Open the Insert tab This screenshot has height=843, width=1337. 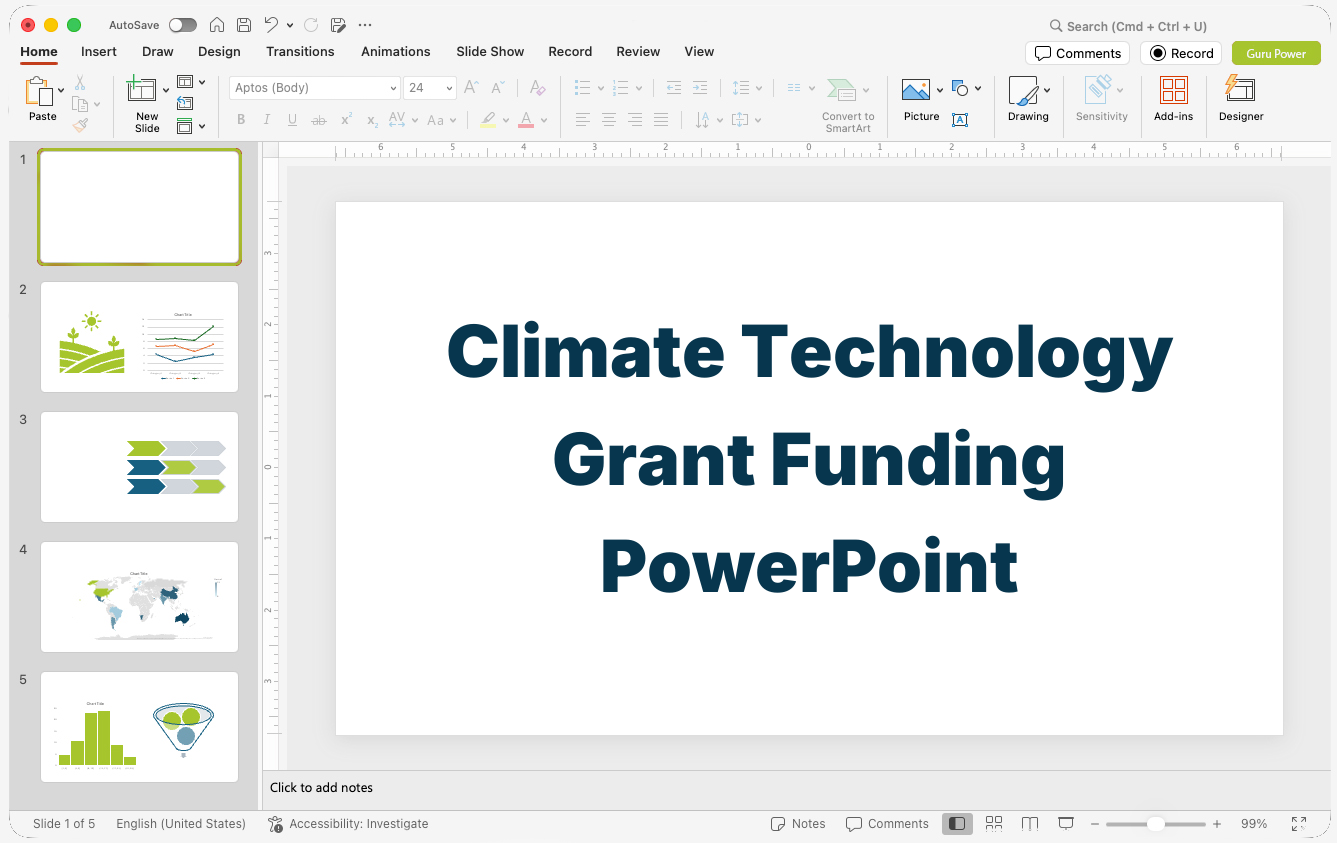pyautogui.click(x=99, y=52)
